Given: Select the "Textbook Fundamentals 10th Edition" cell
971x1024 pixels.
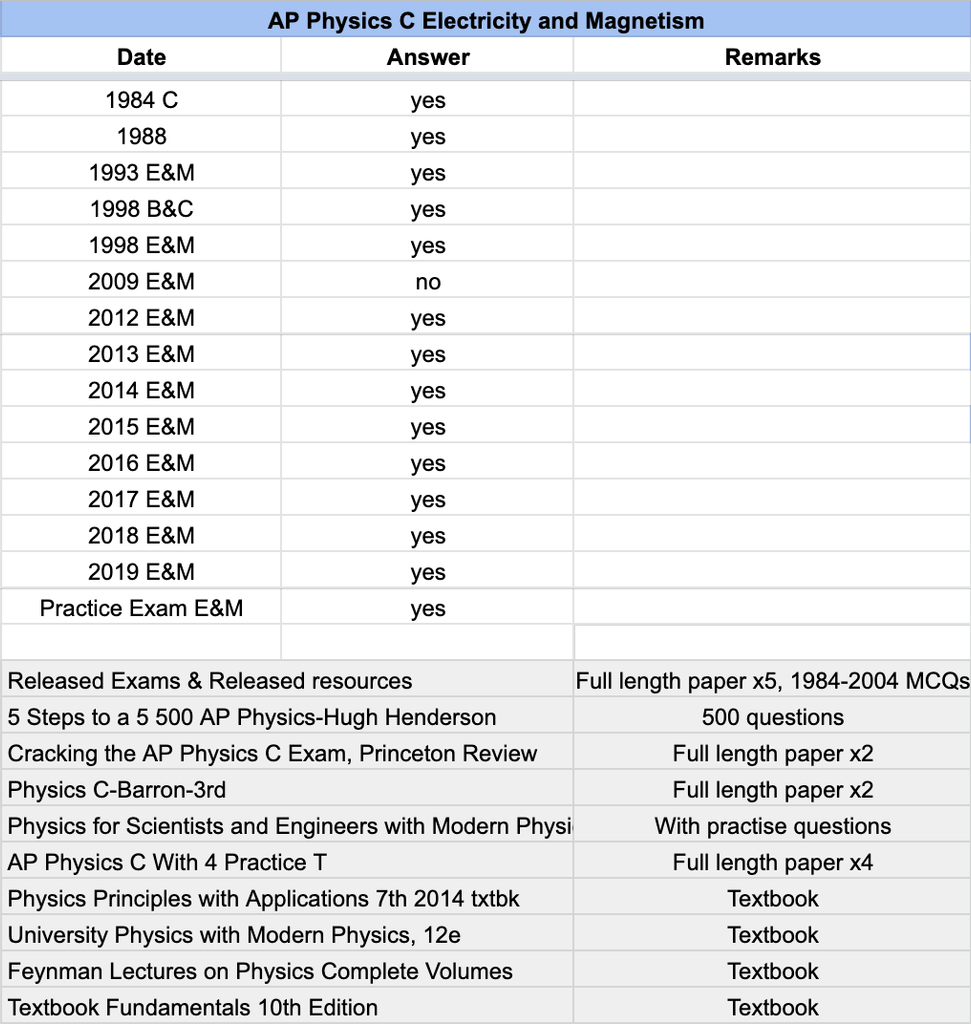Looking at the screenshot, I should [193, 1007].
